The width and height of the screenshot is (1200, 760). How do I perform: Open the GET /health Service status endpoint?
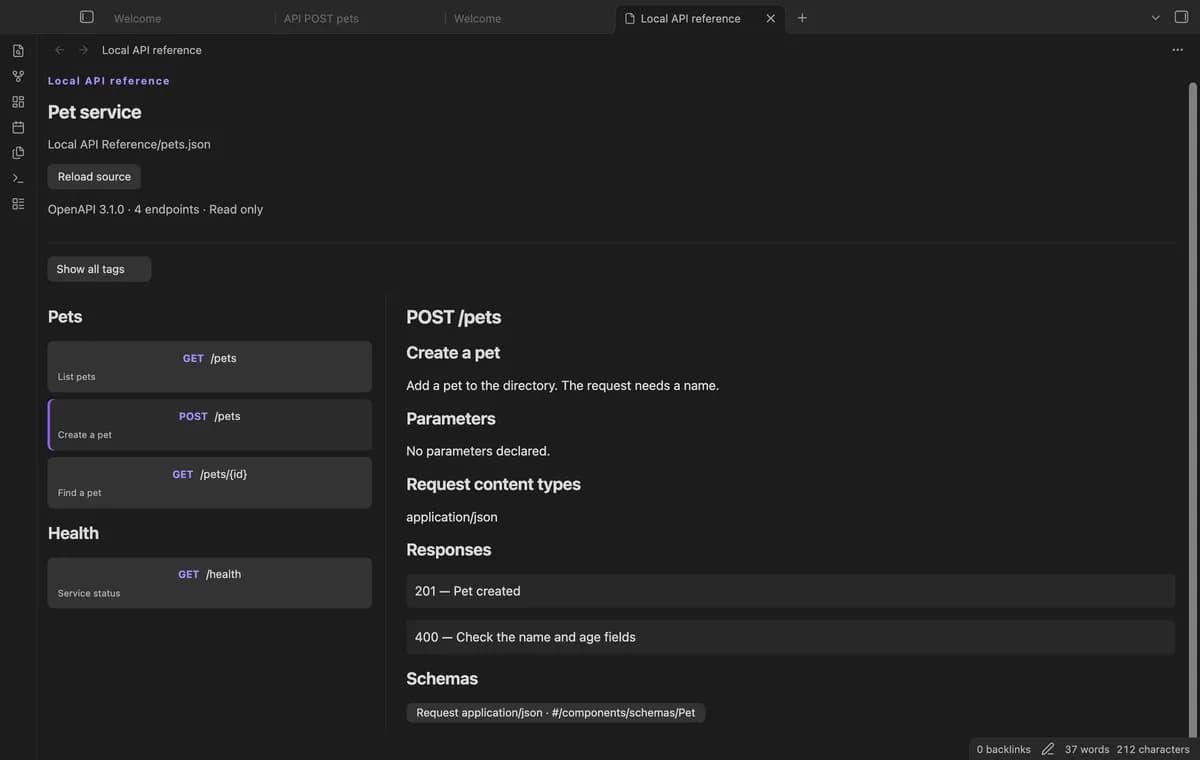pos(210,583)
